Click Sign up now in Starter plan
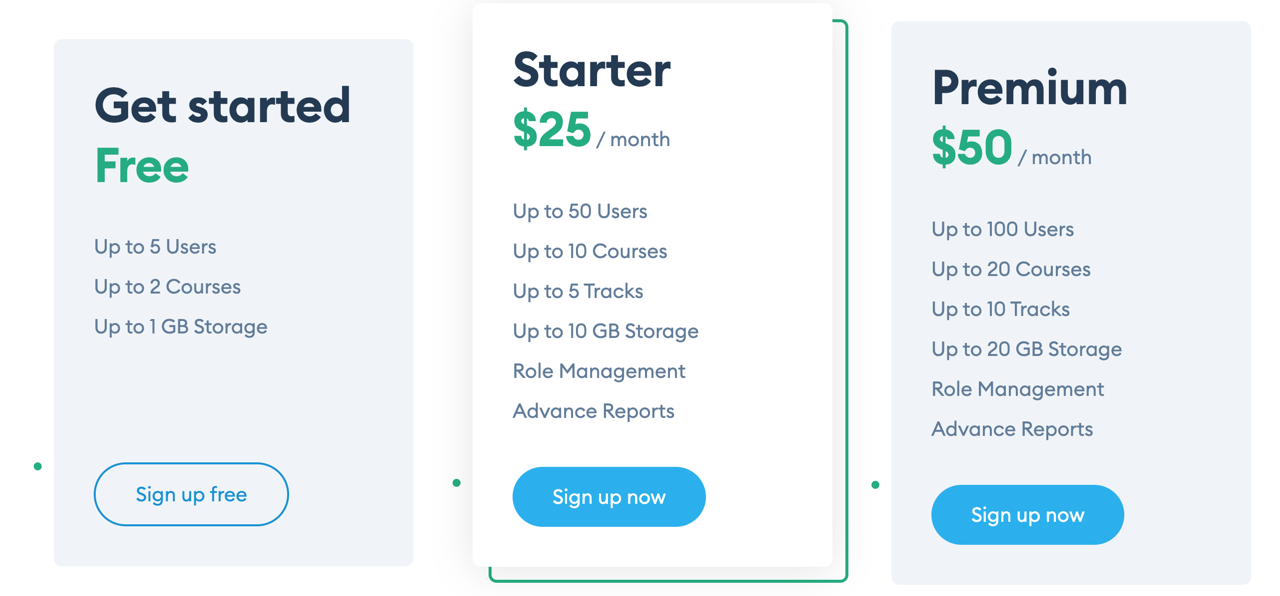1280x596 pixels. (609, 497)
